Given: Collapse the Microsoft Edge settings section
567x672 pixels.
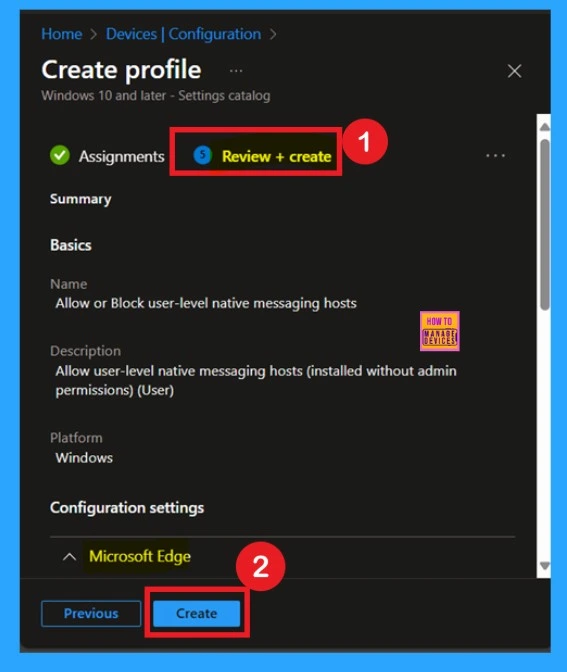Looking at the screenshot, I should pos(69,557).
